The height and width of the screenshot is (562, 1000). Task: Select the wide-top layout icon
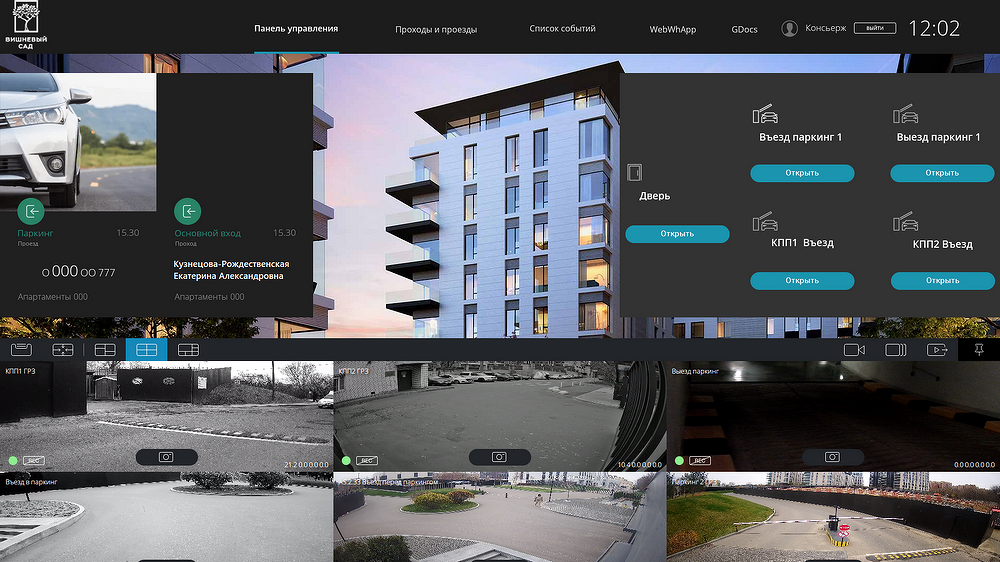[x=188, y=350]
